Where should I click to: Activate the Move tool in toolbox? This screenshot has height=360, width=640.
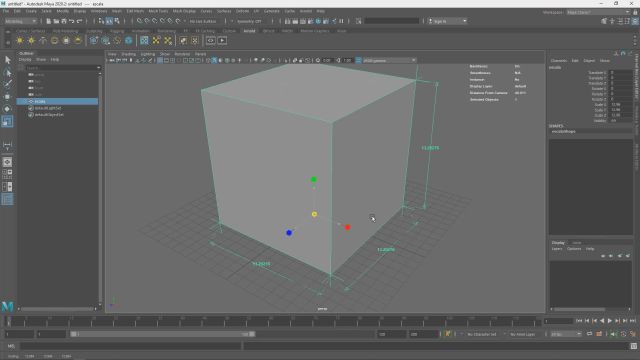[x=7, y=97]
